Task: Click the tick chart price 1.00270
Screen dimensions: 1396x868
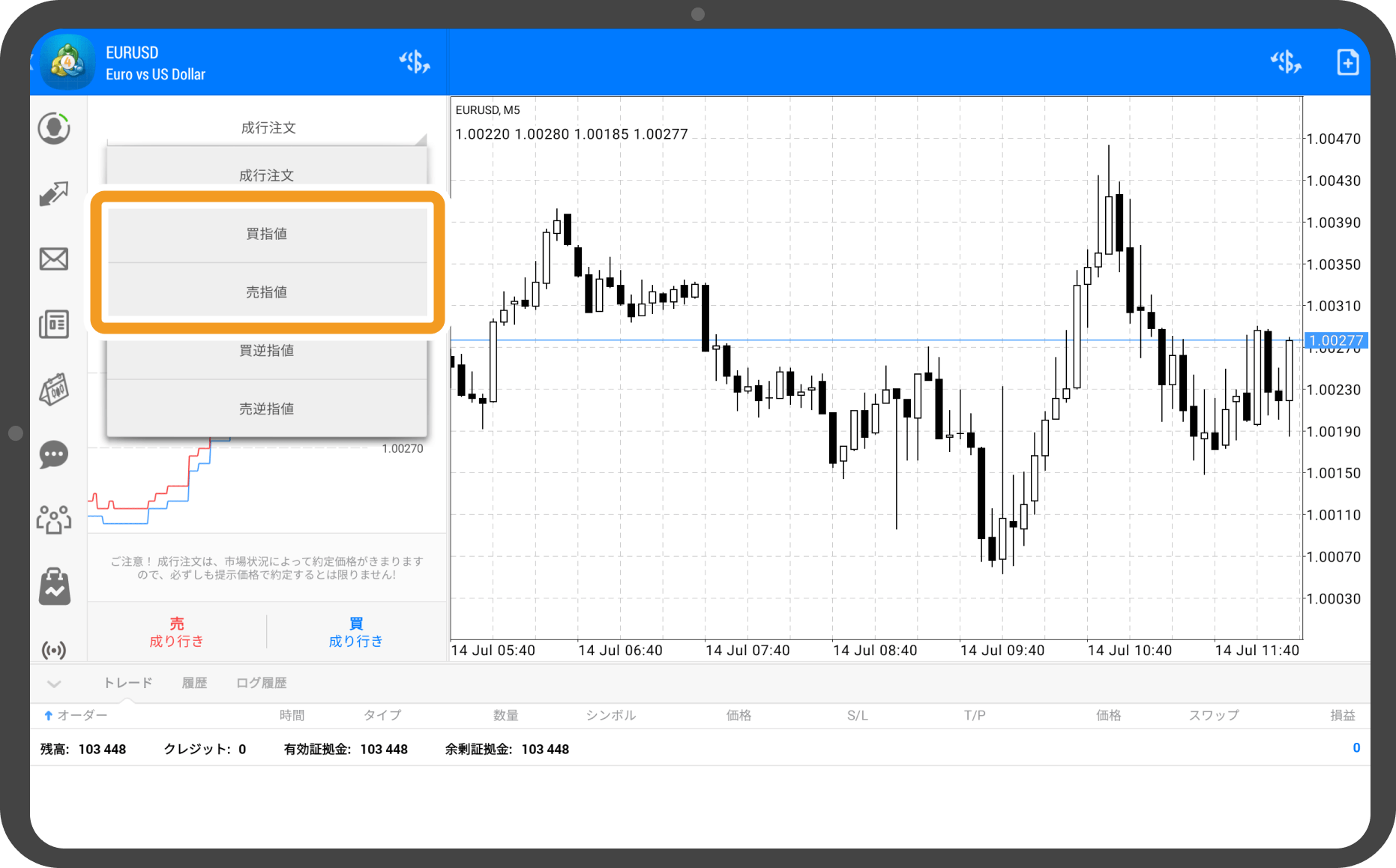Action: pyautogui.click(x=403, y=449)
